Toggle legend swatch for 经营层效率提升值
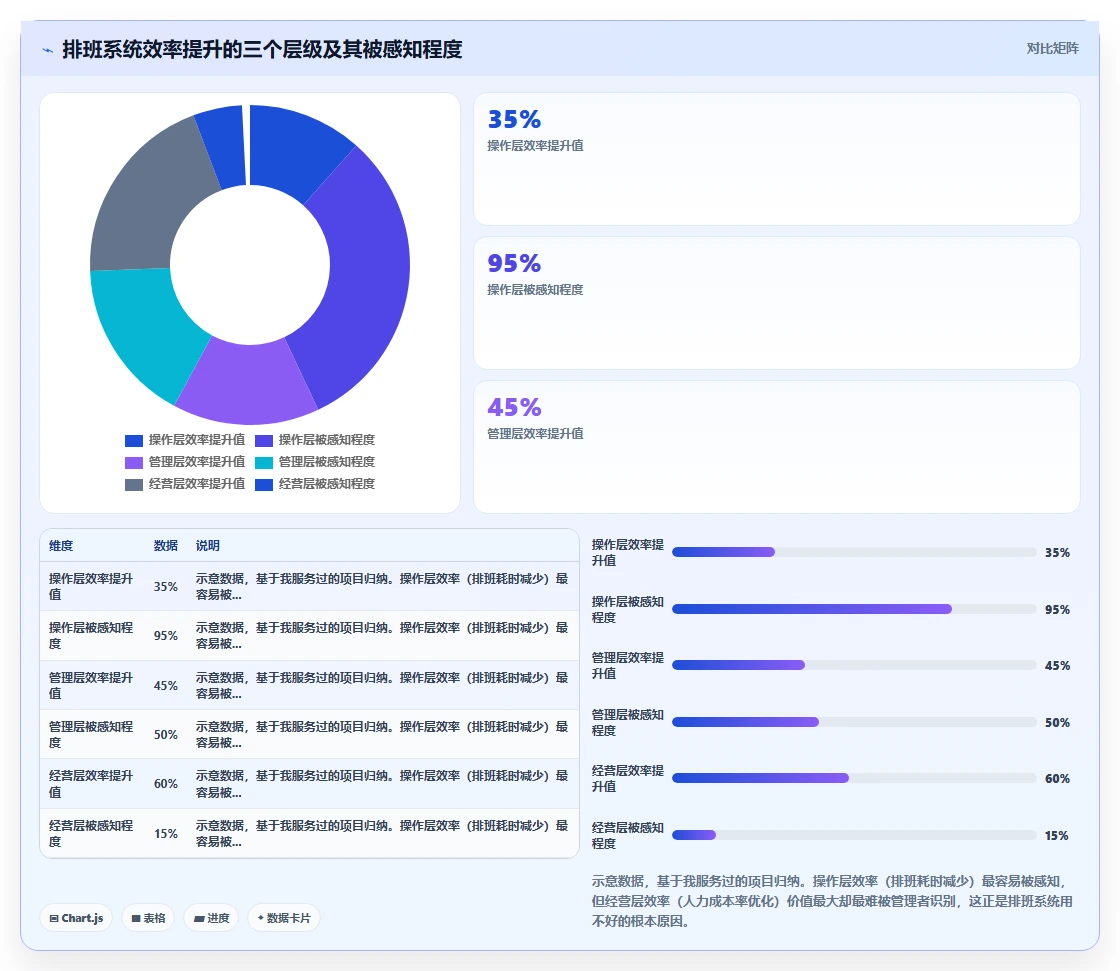This screenshot has width=1120, height=971. pyautogui.click(x=134, y=485)
